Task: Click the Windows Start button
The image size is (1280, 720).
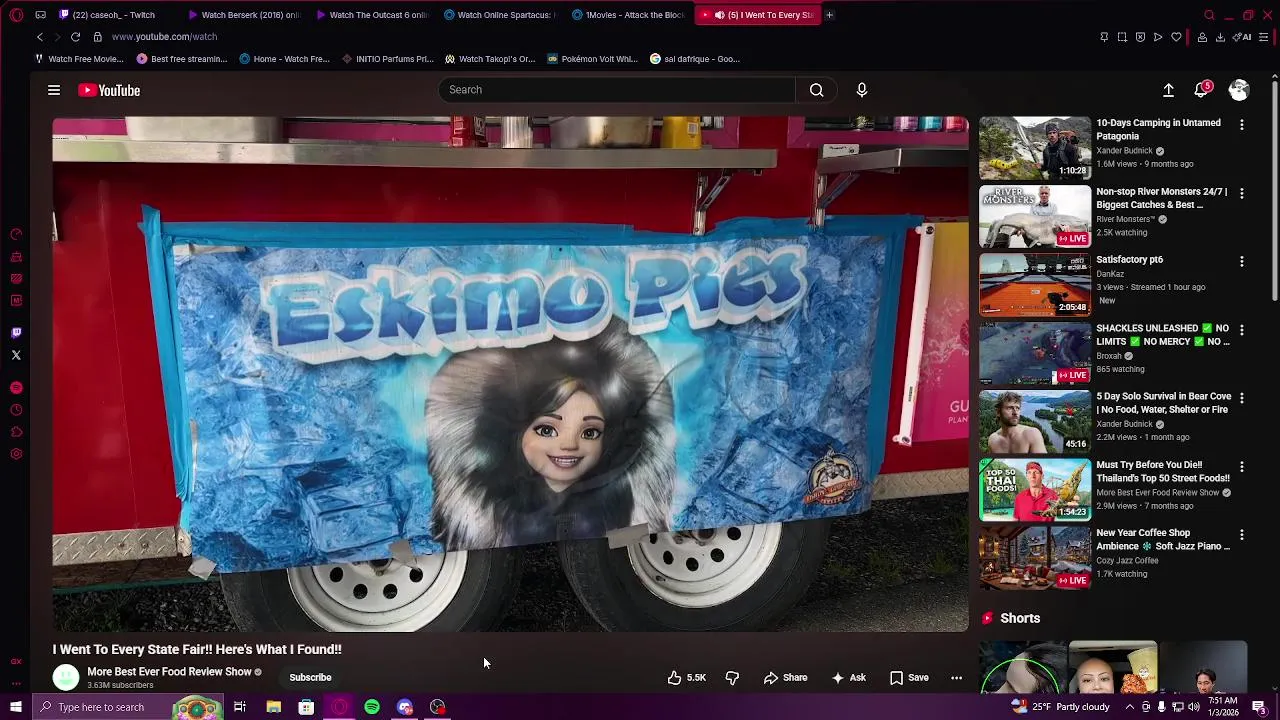Action: tap(16, 707)
